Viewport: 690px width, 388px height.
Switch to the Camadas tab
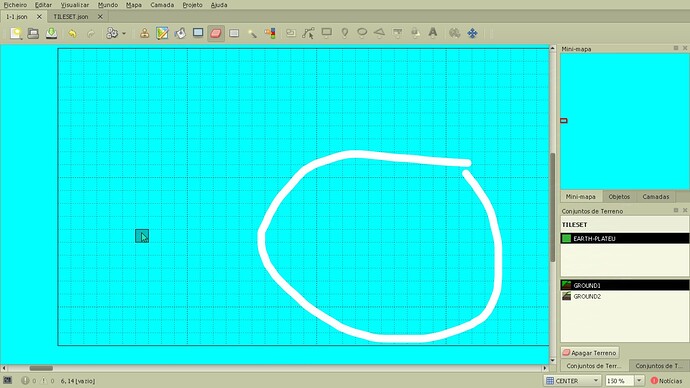click(x=656, y=197)
